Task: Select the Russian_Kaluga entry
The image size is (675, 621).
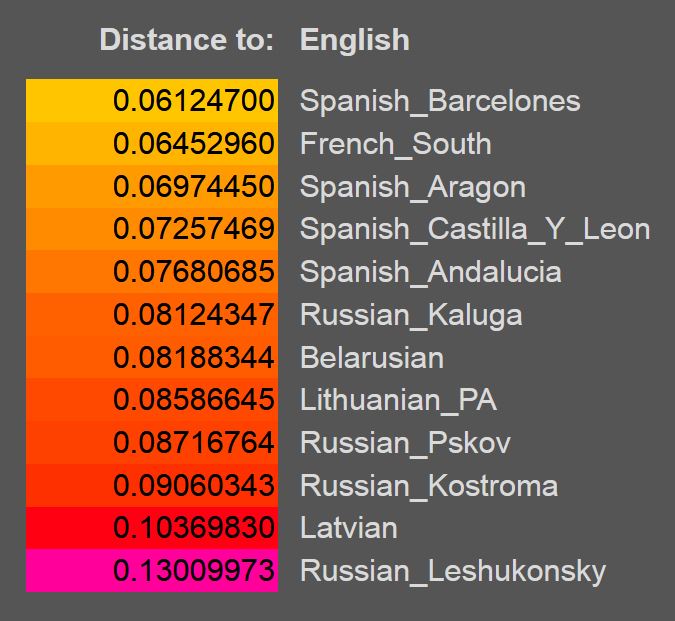Action: click(411, 315)
